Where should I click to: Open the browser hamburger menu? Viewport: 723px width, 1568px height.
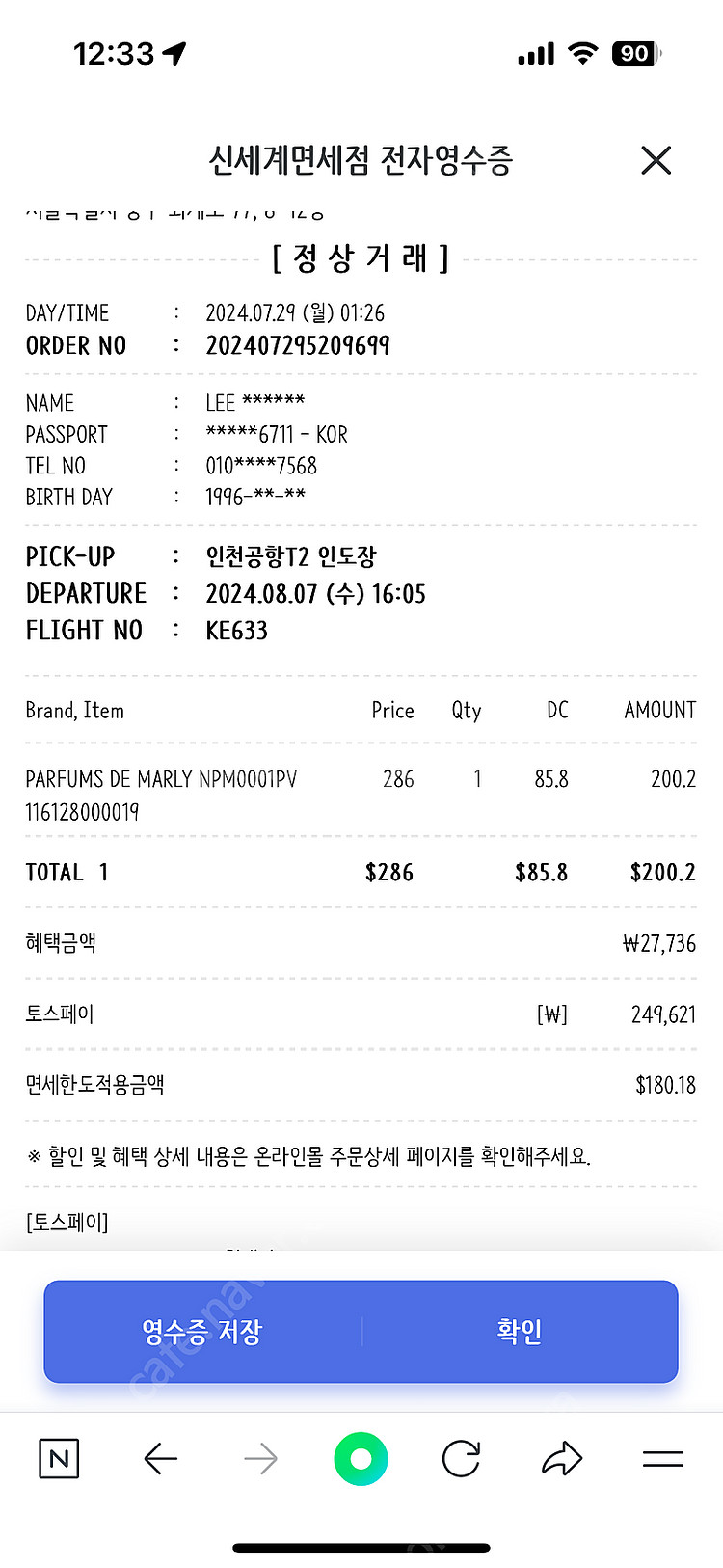(x=663, y=1459)
